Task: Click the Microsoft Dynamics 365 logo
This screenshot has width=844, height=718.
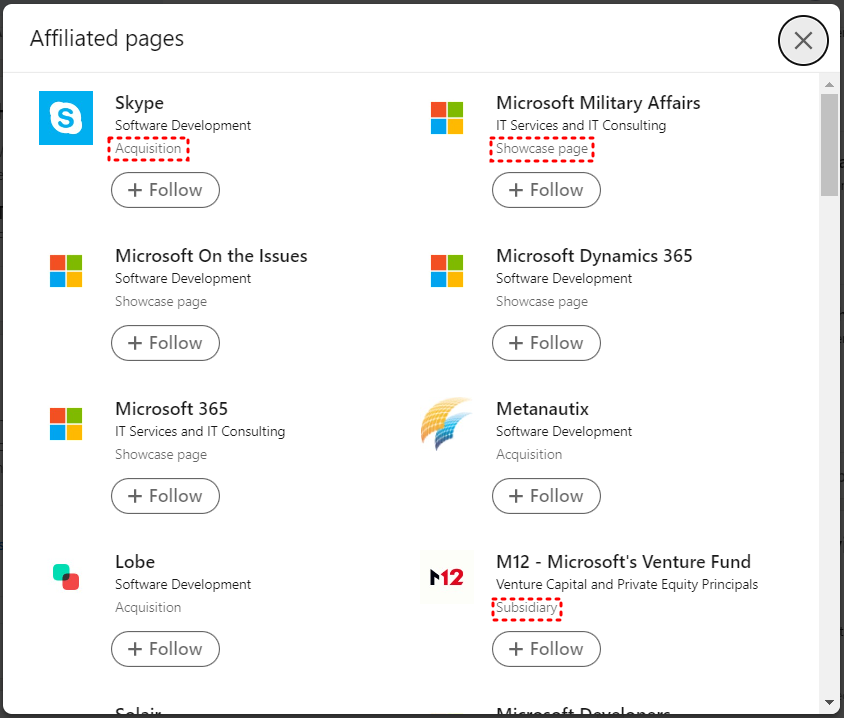Action: click(447, 271)
